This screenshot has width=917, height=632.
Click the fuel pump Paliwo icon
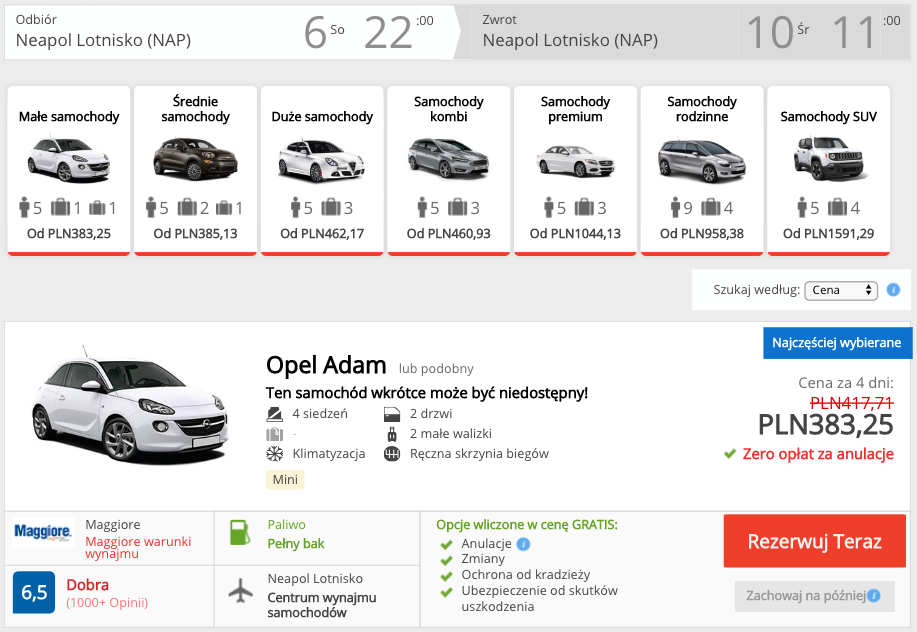coord(240,532)
